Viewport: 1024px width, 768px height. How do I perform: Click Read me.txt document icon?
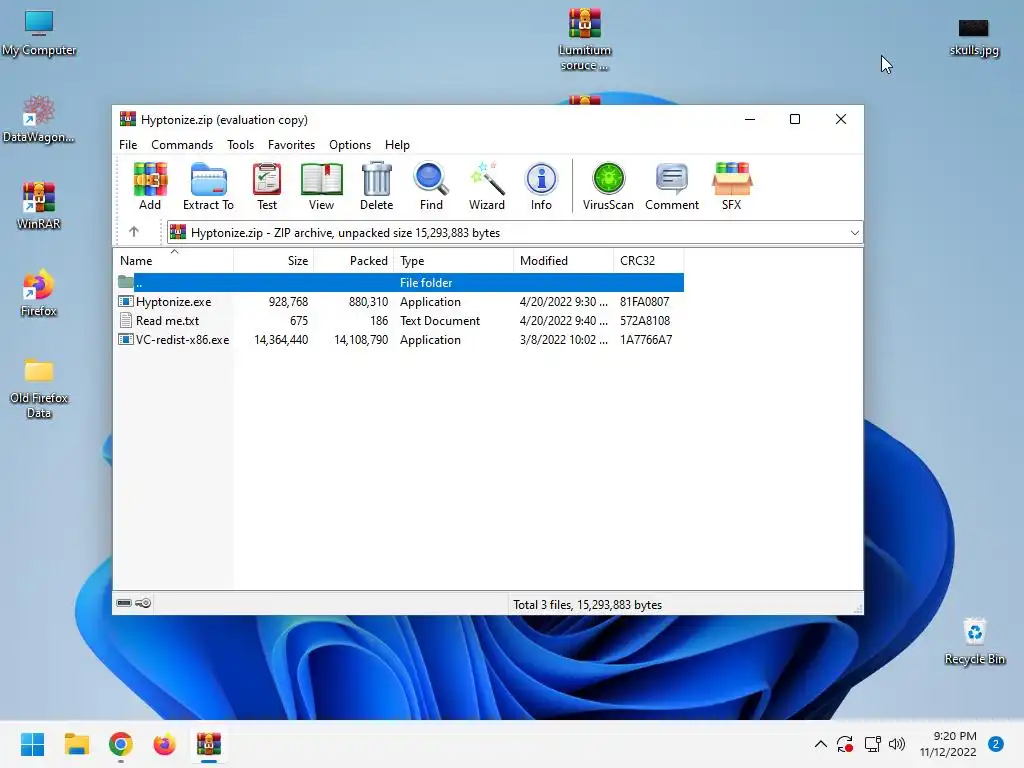[125, 321]
